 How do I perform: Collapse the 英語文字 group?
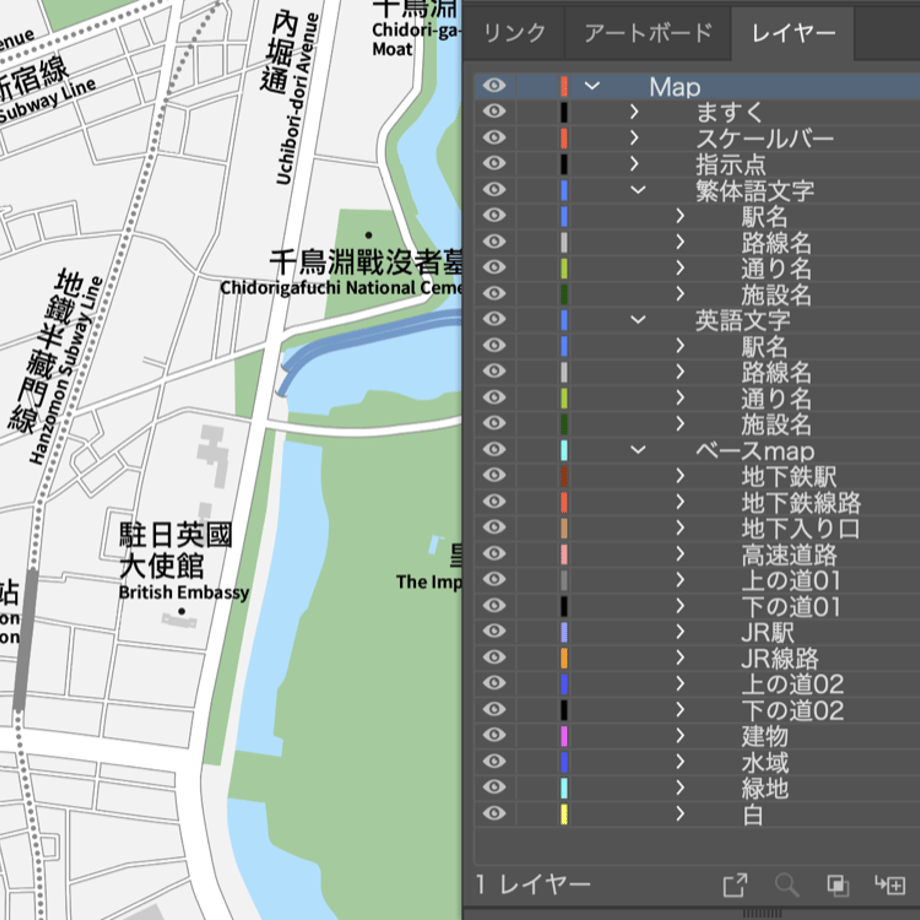[x=638, y=320]
